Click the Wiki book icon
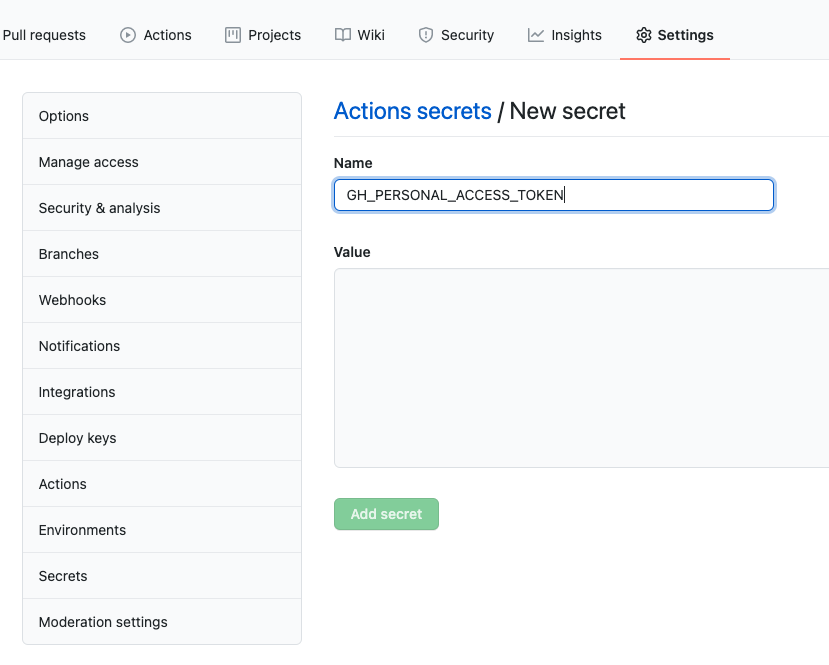Viewport: 829px width, 665px height. click(343, 35)
